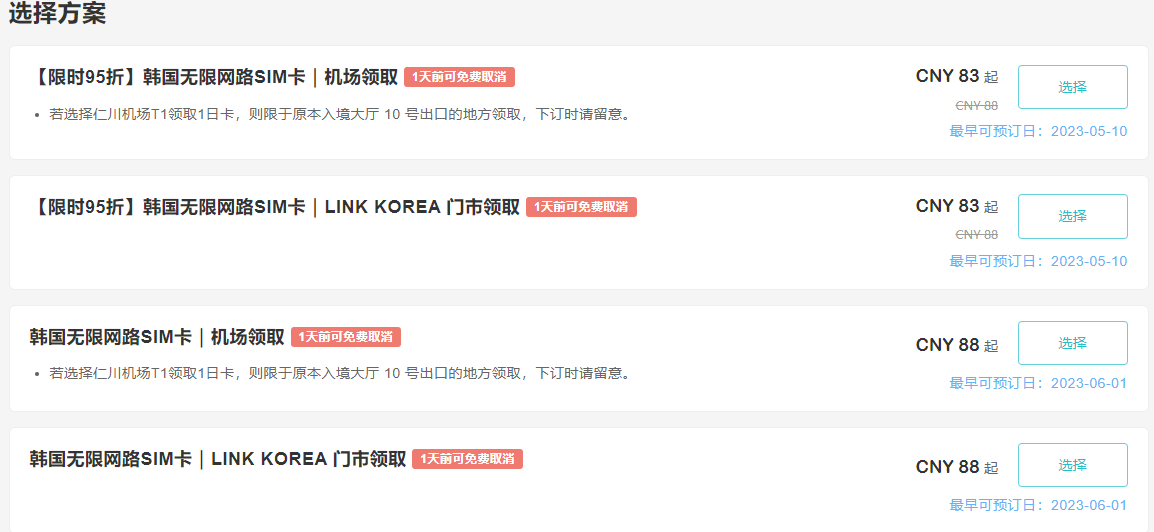
Task: Click 最早可预订日 2023-06-01 on the non-discounted LINK KOREA plan
Action: (1038, 505)
